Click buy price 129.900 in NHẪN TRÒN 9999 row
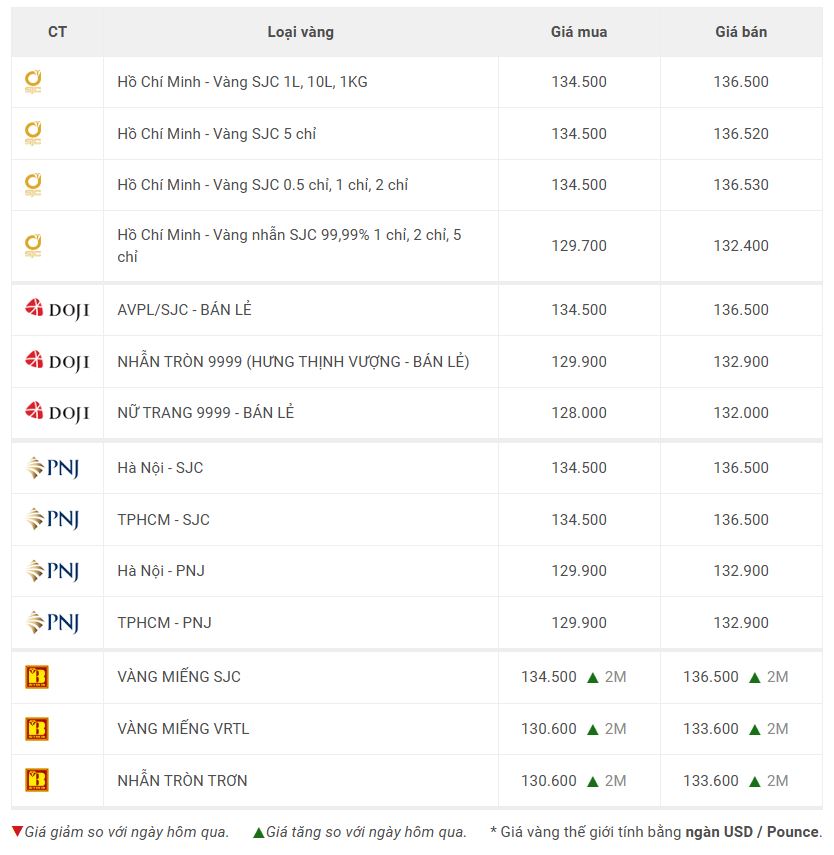This screenshot has height=855, width=834. point(579,362)
